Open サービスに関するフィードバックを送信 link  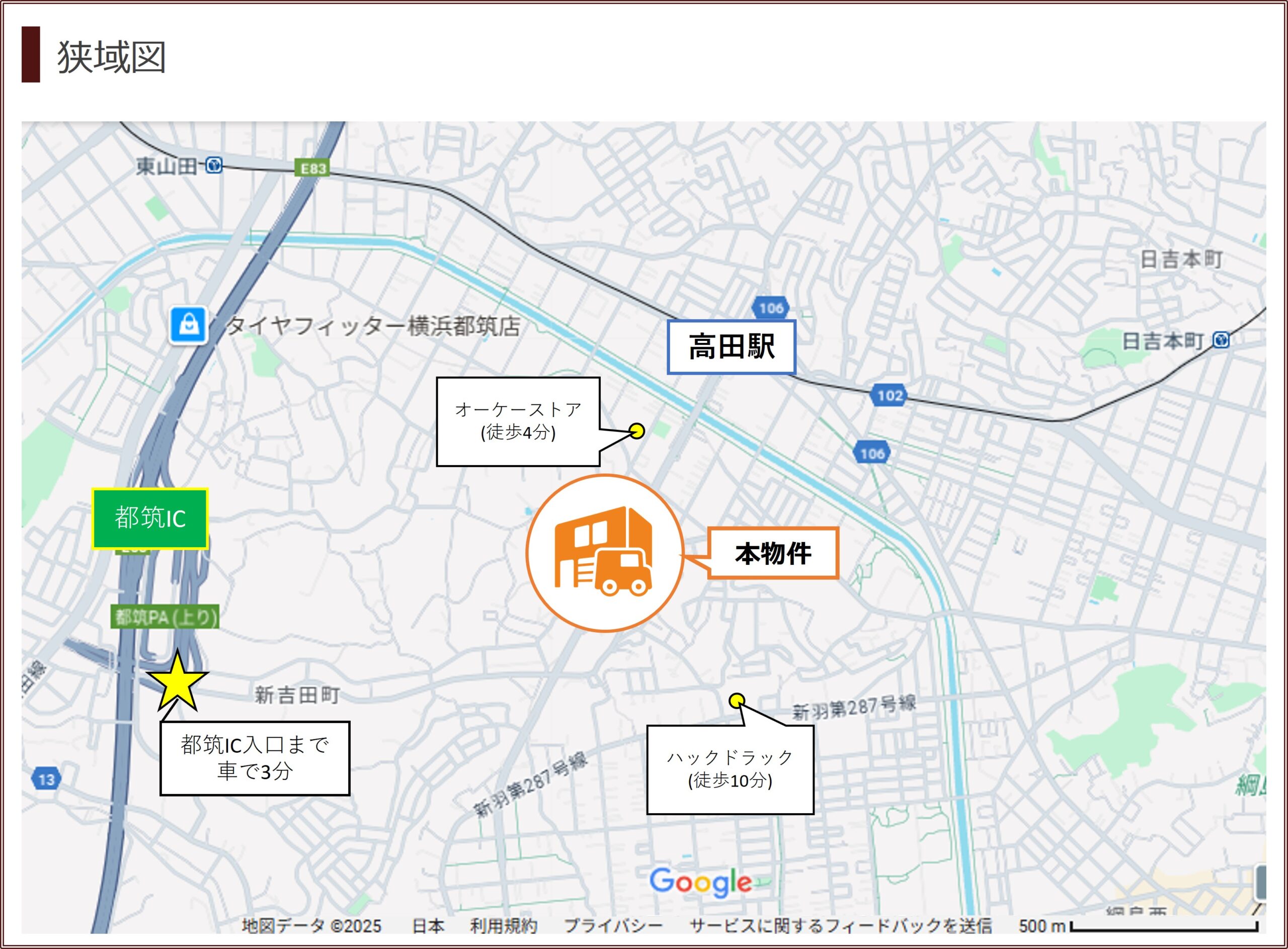point(840,925)
